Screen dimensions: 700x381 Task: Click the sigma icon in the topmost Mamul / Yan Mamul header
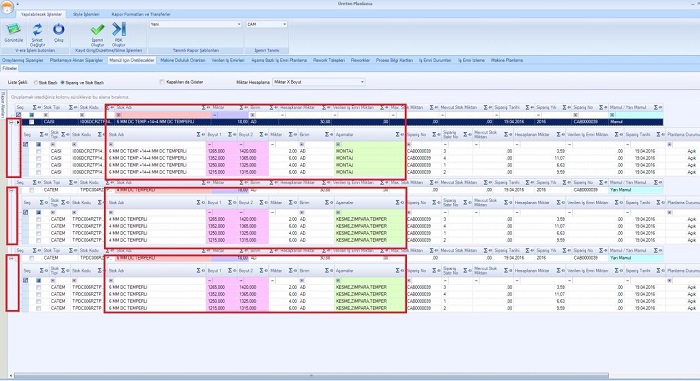[x=656, y=108]
